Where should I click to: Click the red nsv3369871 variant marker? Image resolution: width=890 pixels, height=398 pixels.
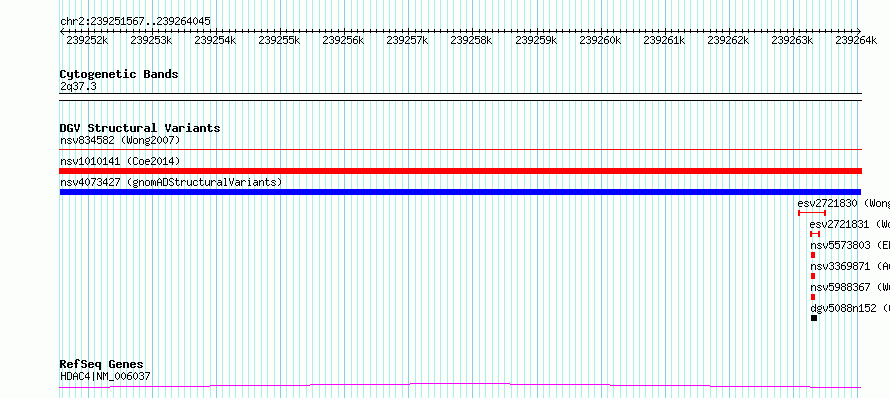coord(813,276)
